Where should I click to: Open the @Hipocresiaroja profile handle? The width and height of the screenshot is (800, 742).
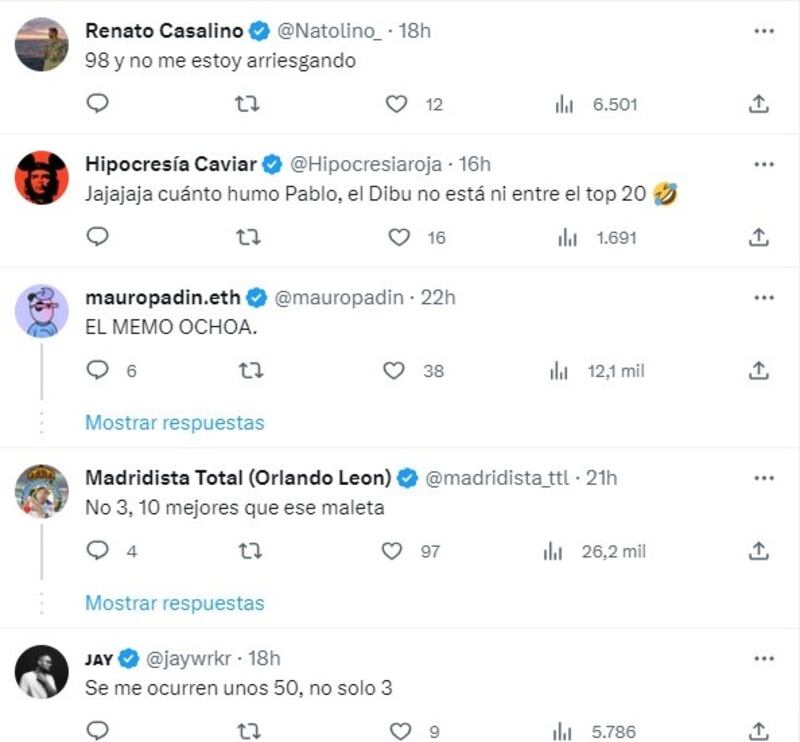coord(366,164)
